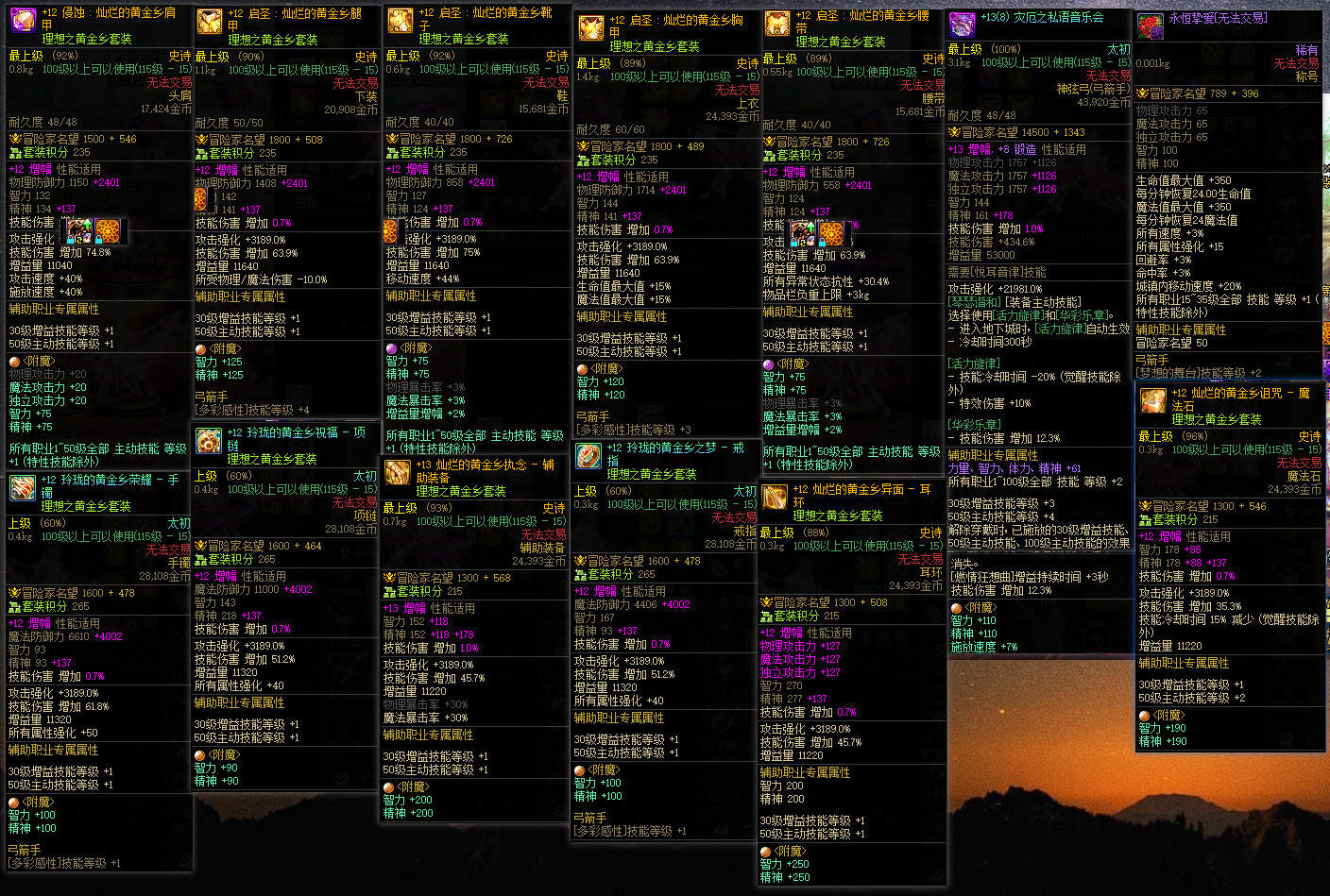Click "[梦想的舞台]技能等级 +2" text
This screenshot has width=1330, height=896.
coord(1199,373)
